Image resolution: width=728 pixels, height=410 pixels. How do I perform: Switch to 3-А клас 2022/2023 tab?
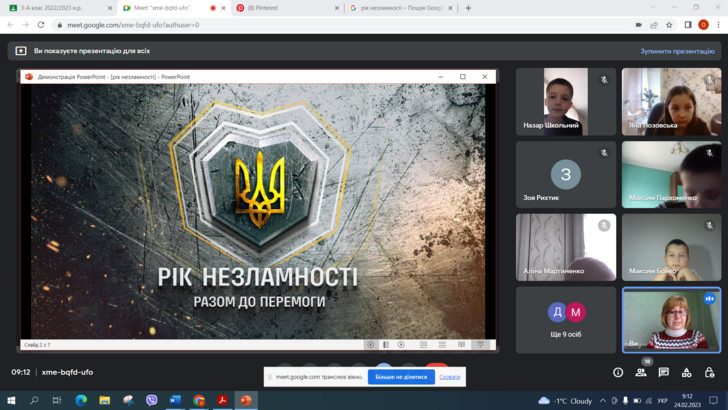58,8
